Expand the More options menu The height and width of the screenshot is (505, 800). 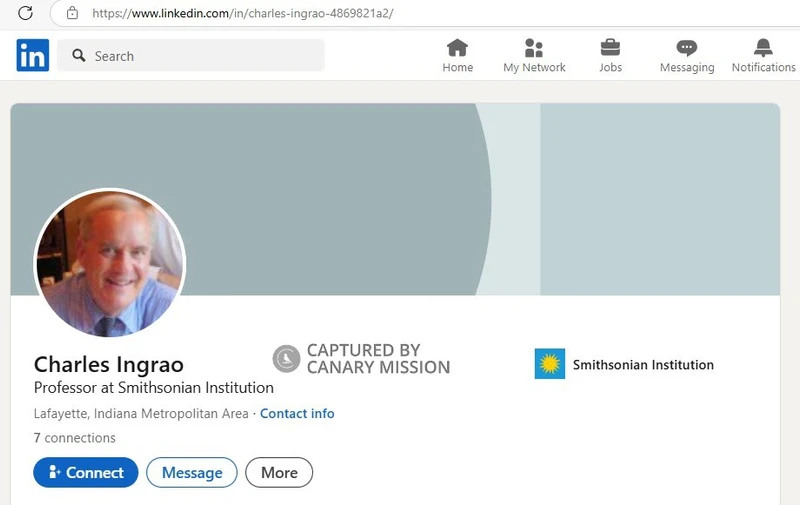[x=279, y=473]
